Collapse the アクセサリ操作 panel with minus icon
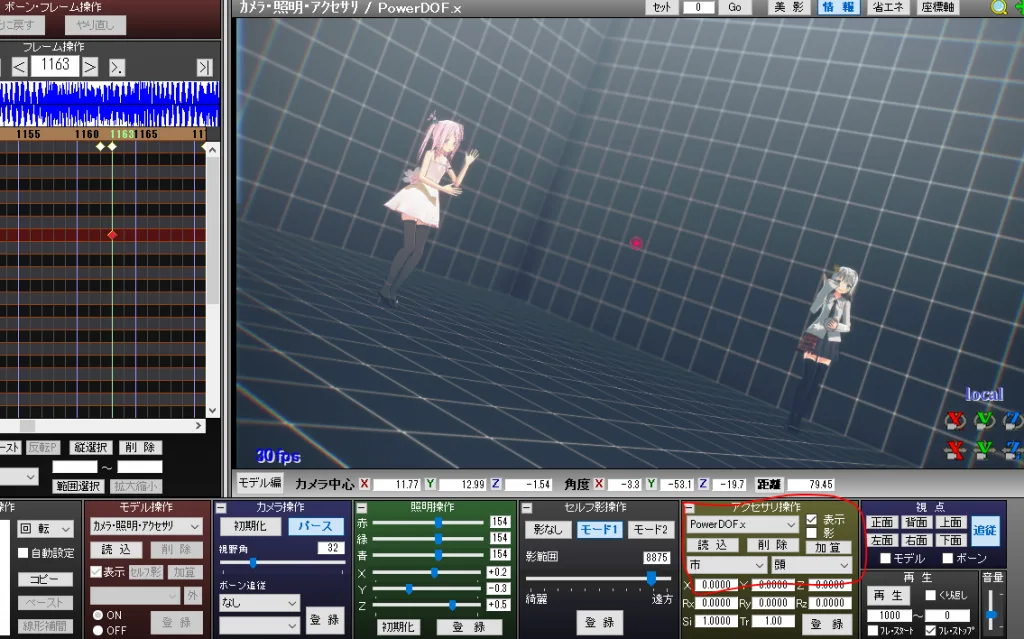 (x=689, y=508)
